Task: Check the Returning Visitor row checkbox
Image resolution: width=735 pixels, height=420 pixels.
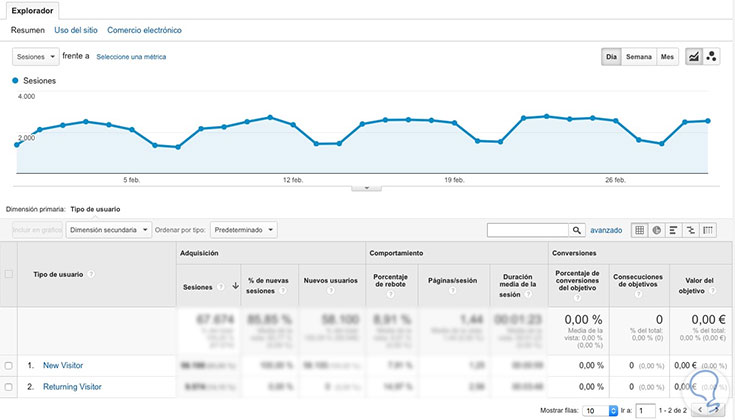Action: [8, 387]
